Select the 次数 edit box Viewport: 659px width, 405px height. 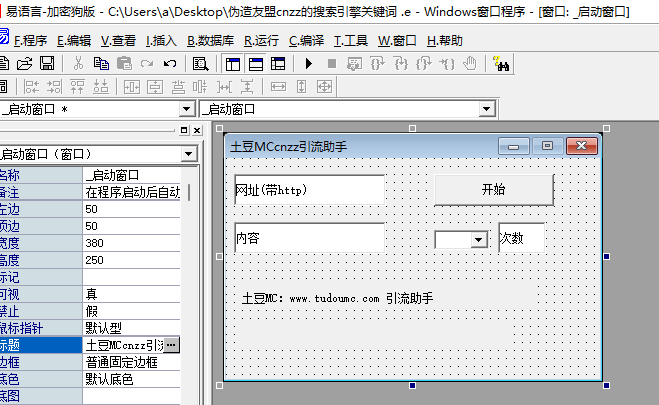tap(521, 238)
